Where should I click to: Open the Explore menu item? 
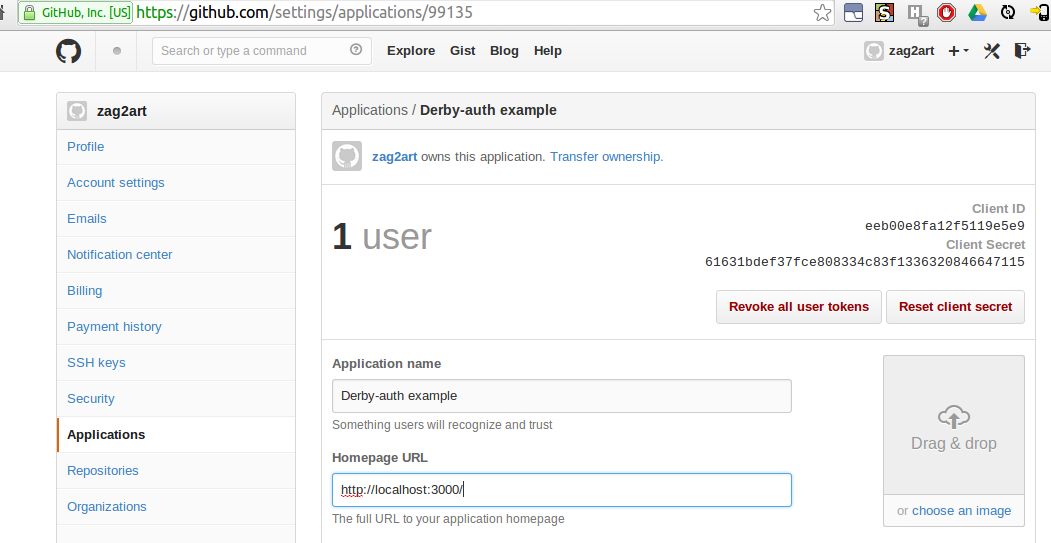pyautogui.click(x=411, y=51)
